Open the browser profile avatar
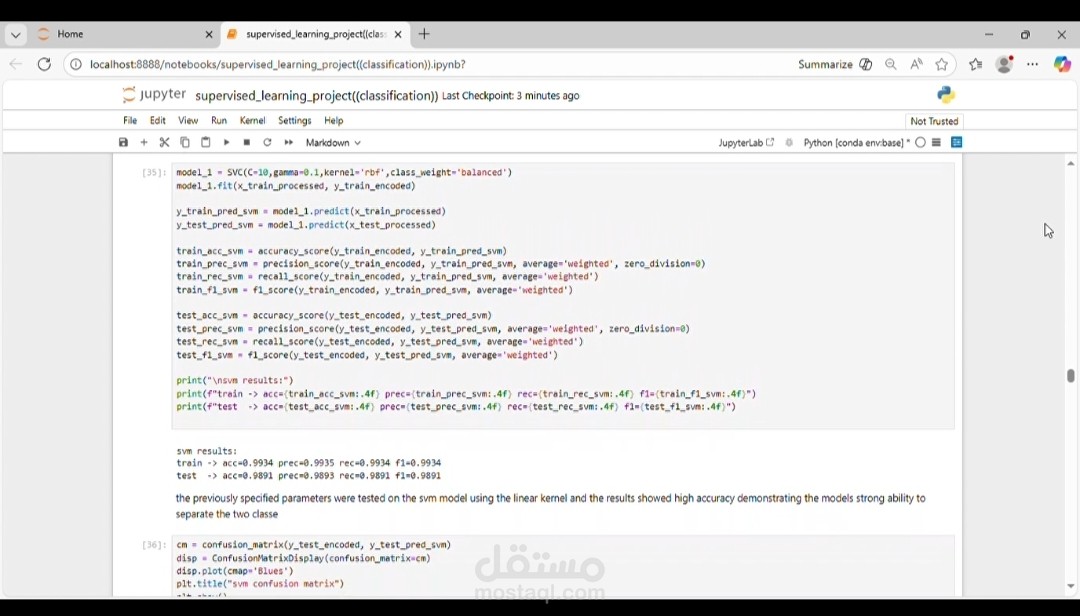The height and width of the screenshot is (616, 1080). point(1005,64)
